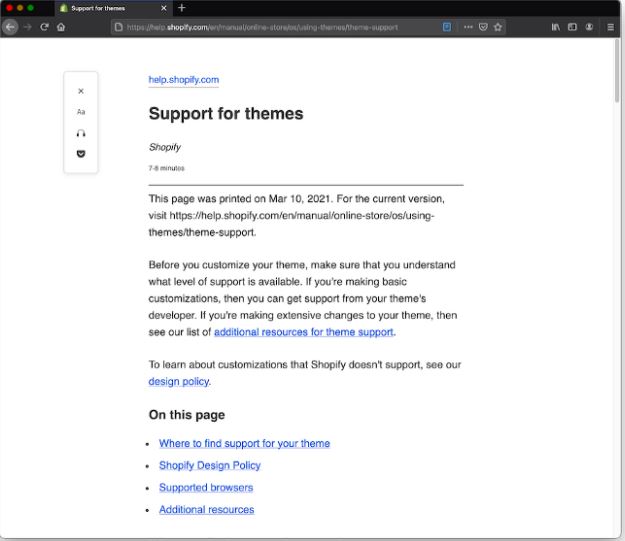Select the Support for themes tab
This screenshot has width=625, height=541.
(113, 8)
